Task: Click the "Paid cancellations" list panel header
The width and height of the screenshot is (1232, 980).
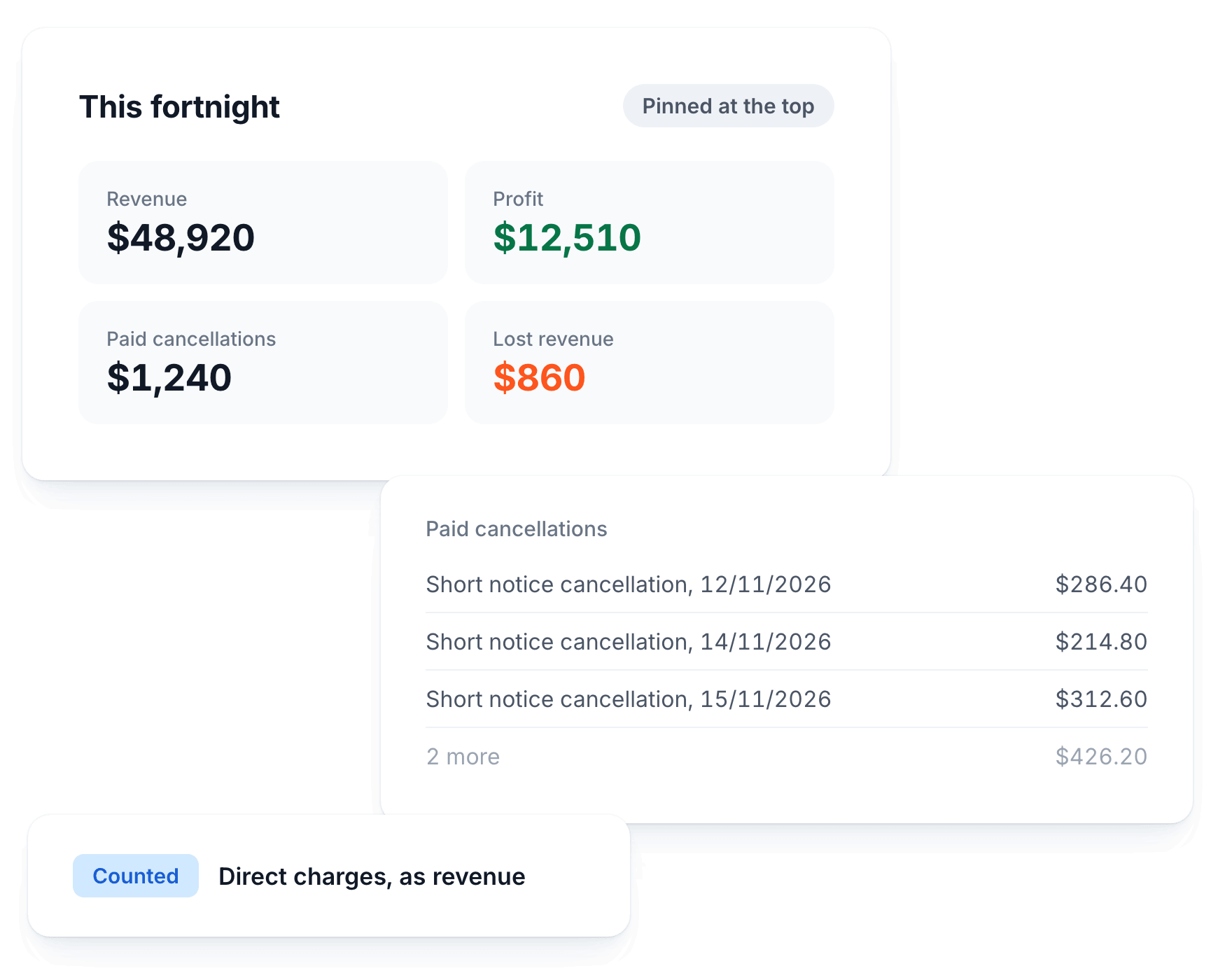Action: tap(517, 528)
